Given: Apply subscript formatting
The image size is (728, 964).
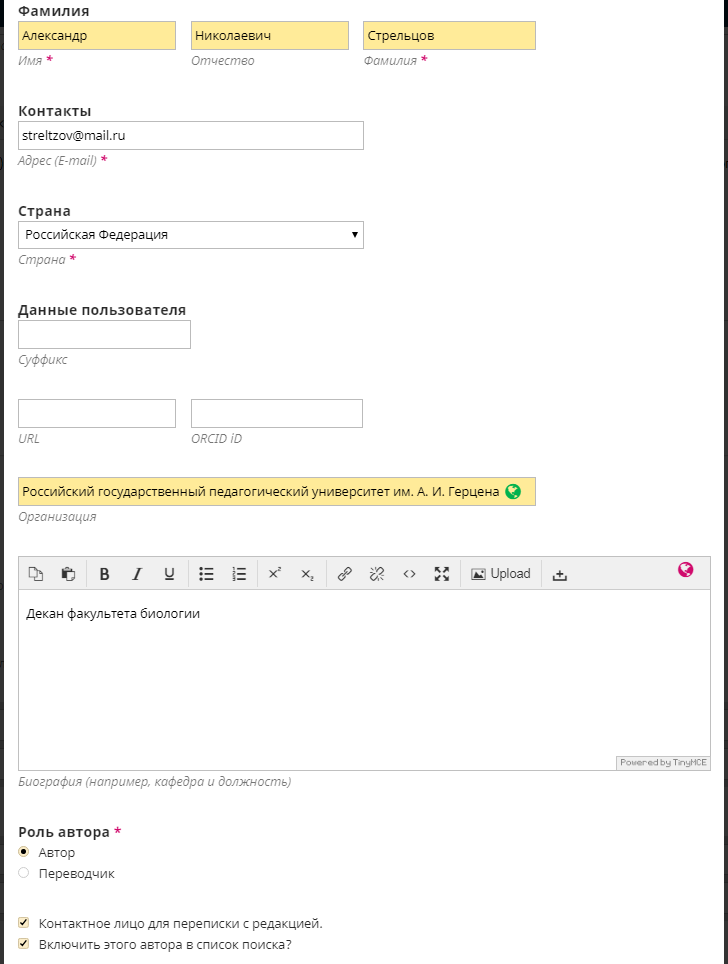Looking at the screenshot, I should pos(307,574).
